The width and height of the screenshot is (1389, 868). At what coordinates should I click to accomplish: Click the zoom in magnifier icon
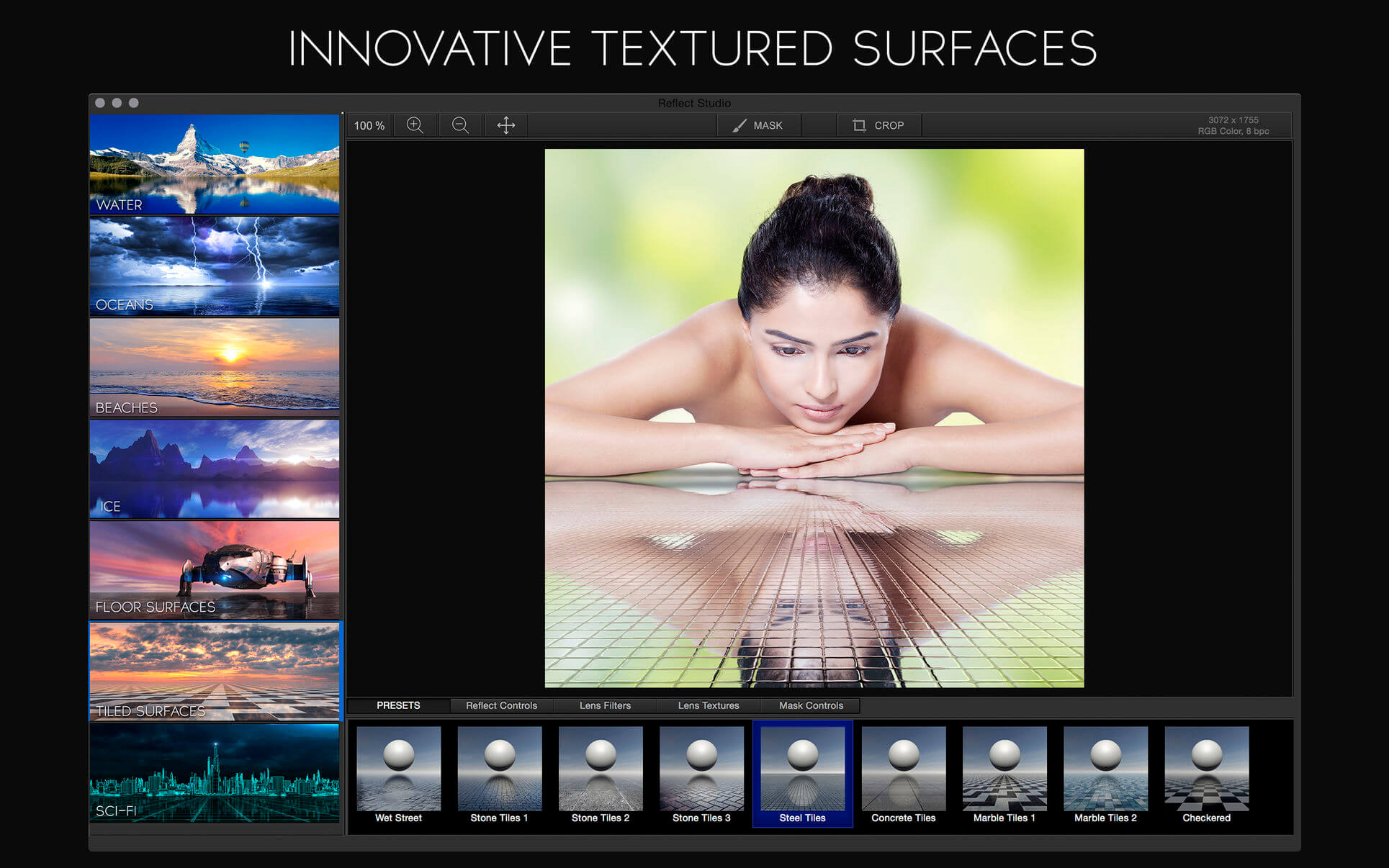[415, 125]
